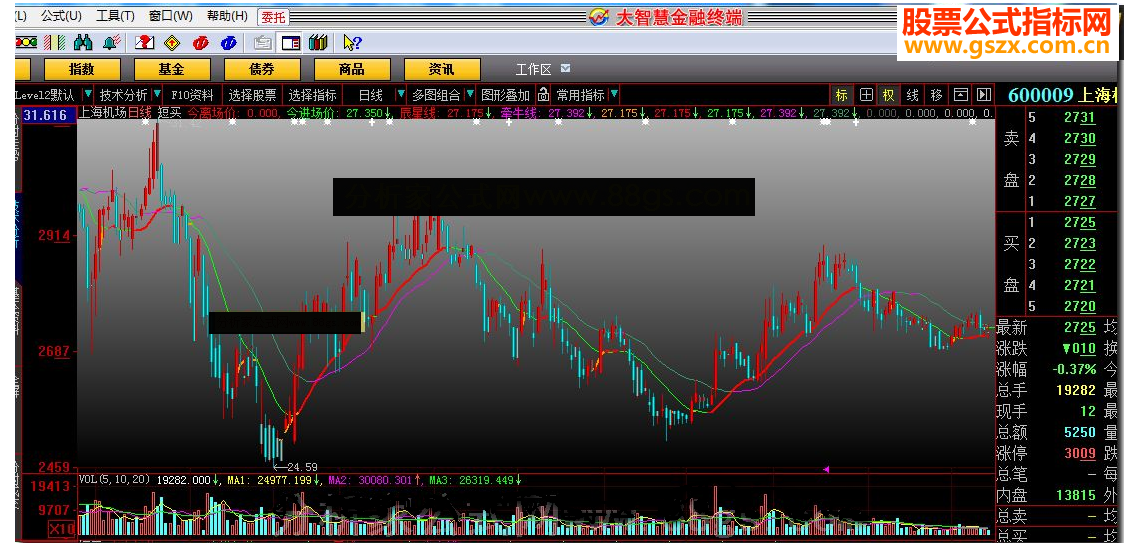Open the 日线 period dropdown arrow

pos(400,94)
